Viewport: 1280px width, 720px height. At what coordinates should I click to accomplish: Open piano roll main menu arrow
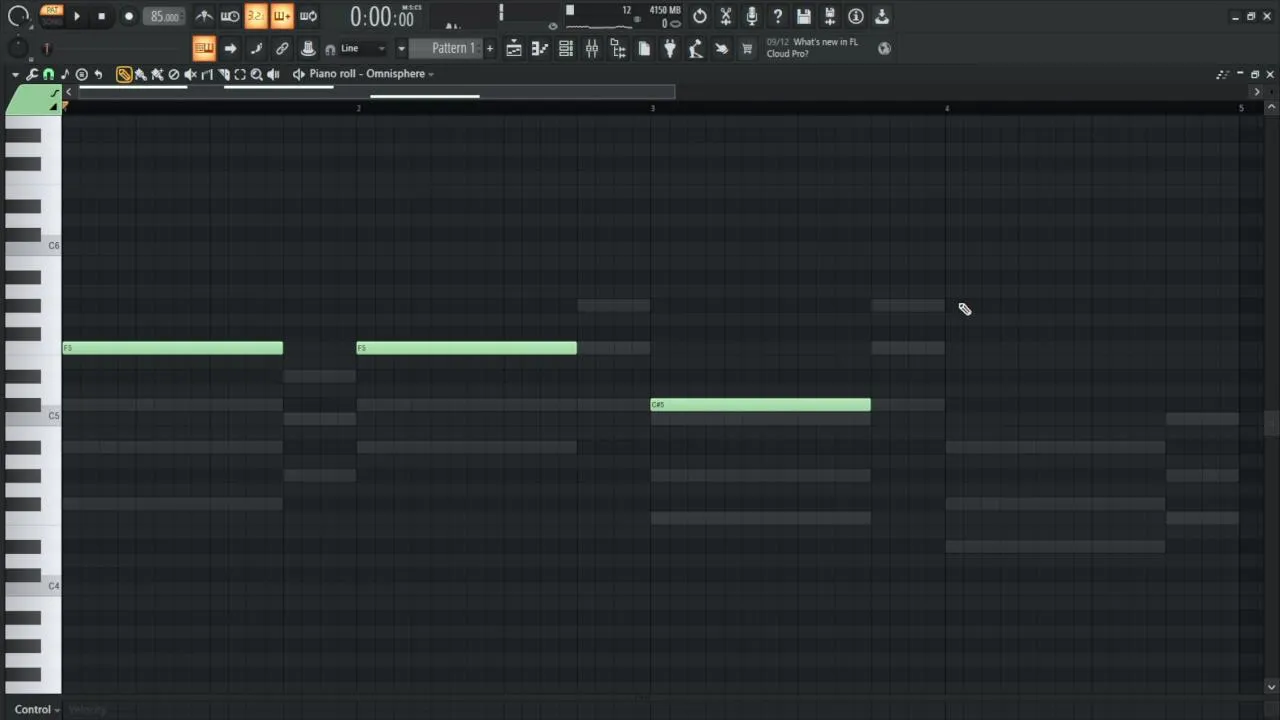[x=15, y=74]
